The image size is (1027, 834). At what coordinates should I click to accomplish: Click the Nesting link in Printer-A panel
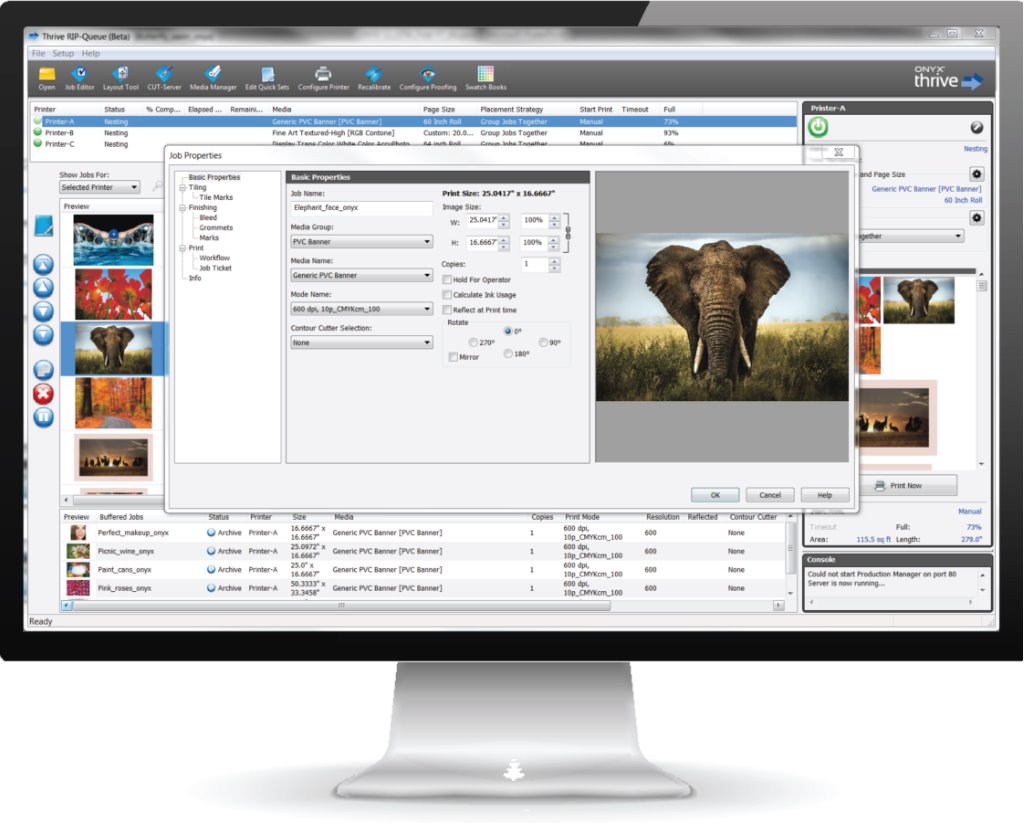975,149
